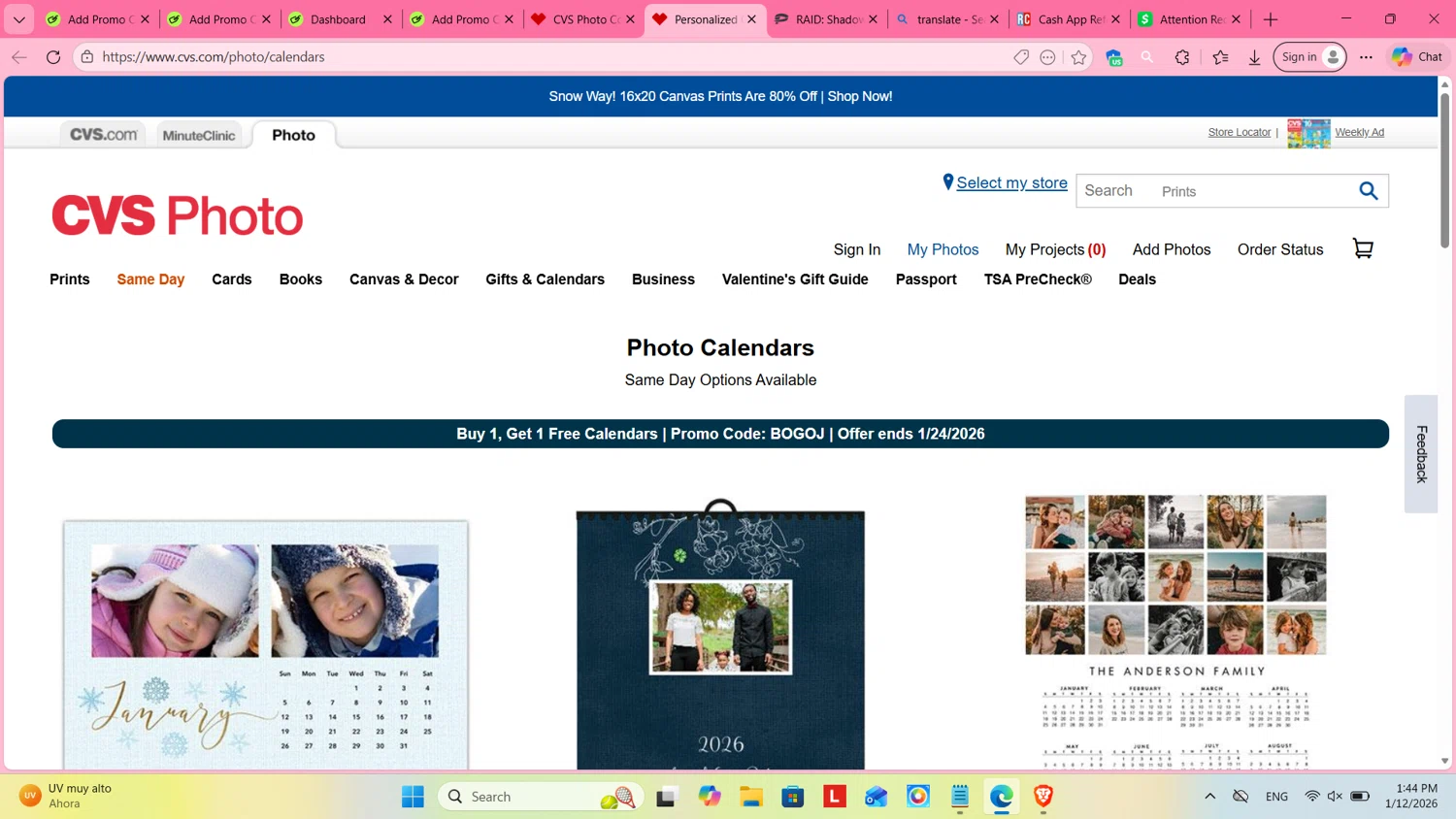Switch to the Dashboard browser tab
Screen dimensions: 1456x819
pos(341,19)
